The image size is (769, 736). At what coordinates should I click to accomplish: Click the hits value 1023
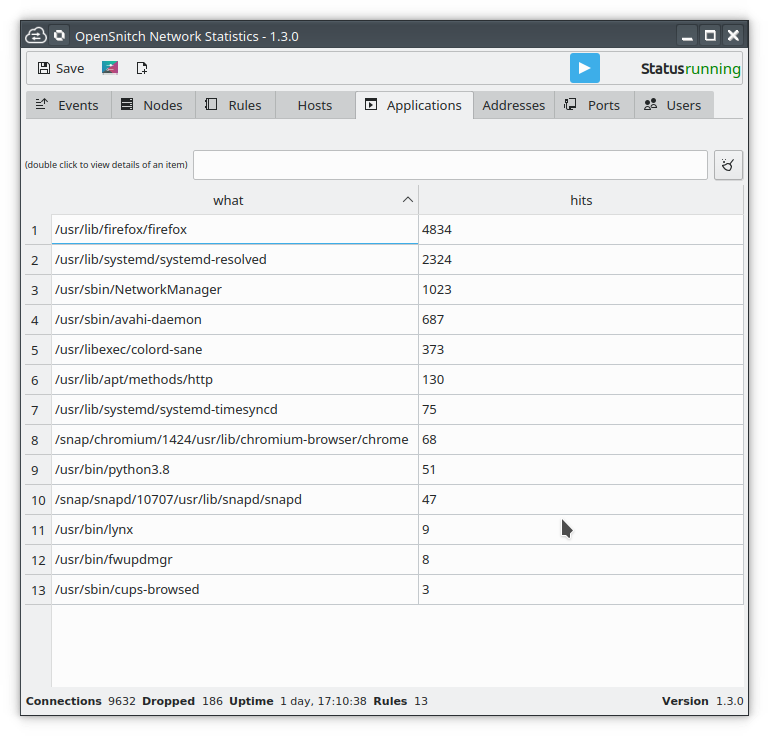(x=436, y=289)
